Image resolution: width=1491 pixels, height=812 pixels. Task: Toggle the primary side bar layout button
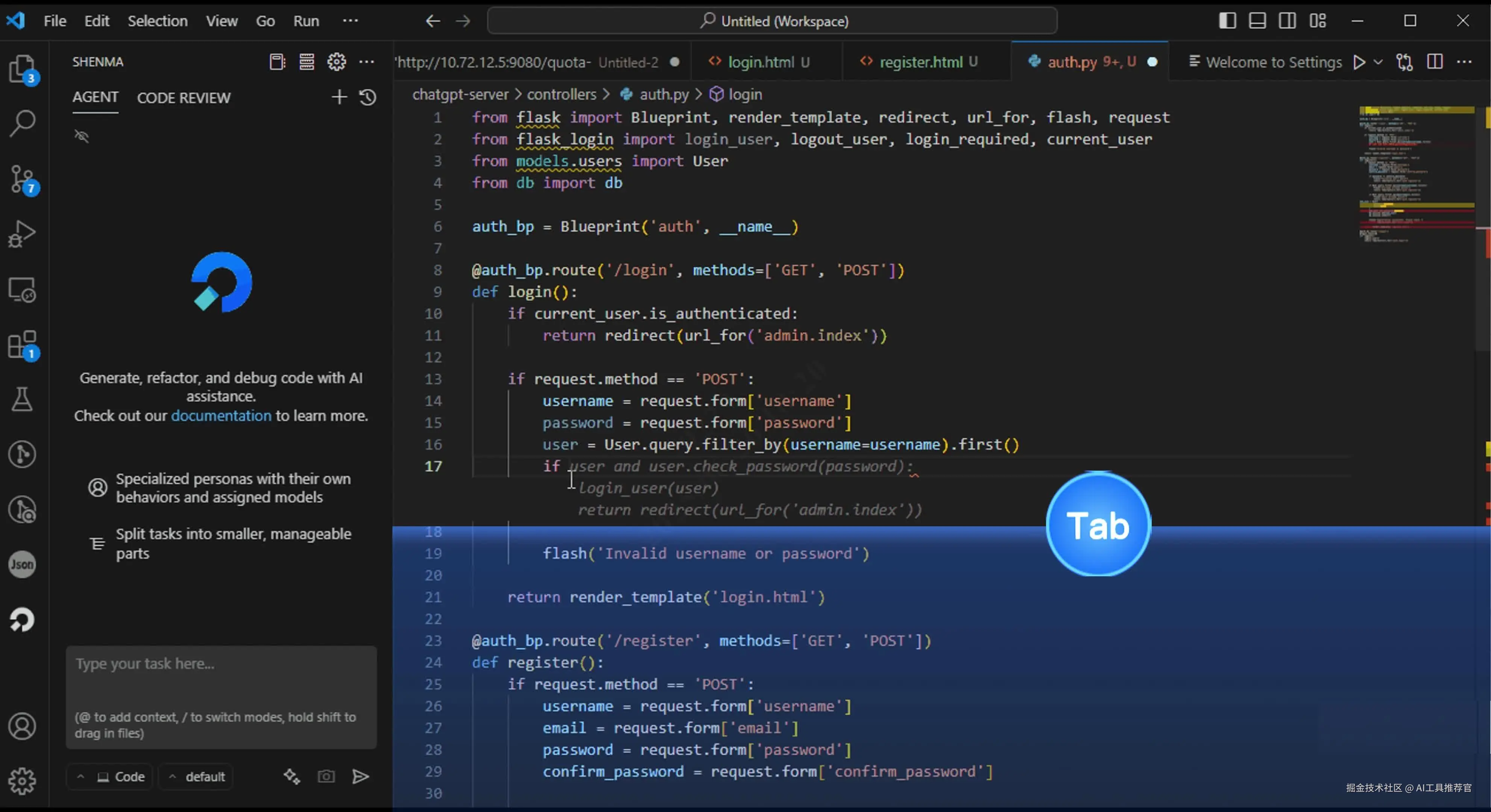1227,21
